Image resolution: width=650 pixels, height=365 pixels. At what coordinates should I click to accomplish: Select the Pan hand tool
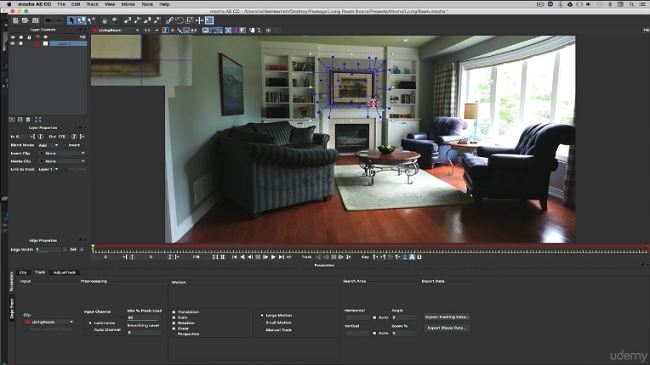point(105,20)
